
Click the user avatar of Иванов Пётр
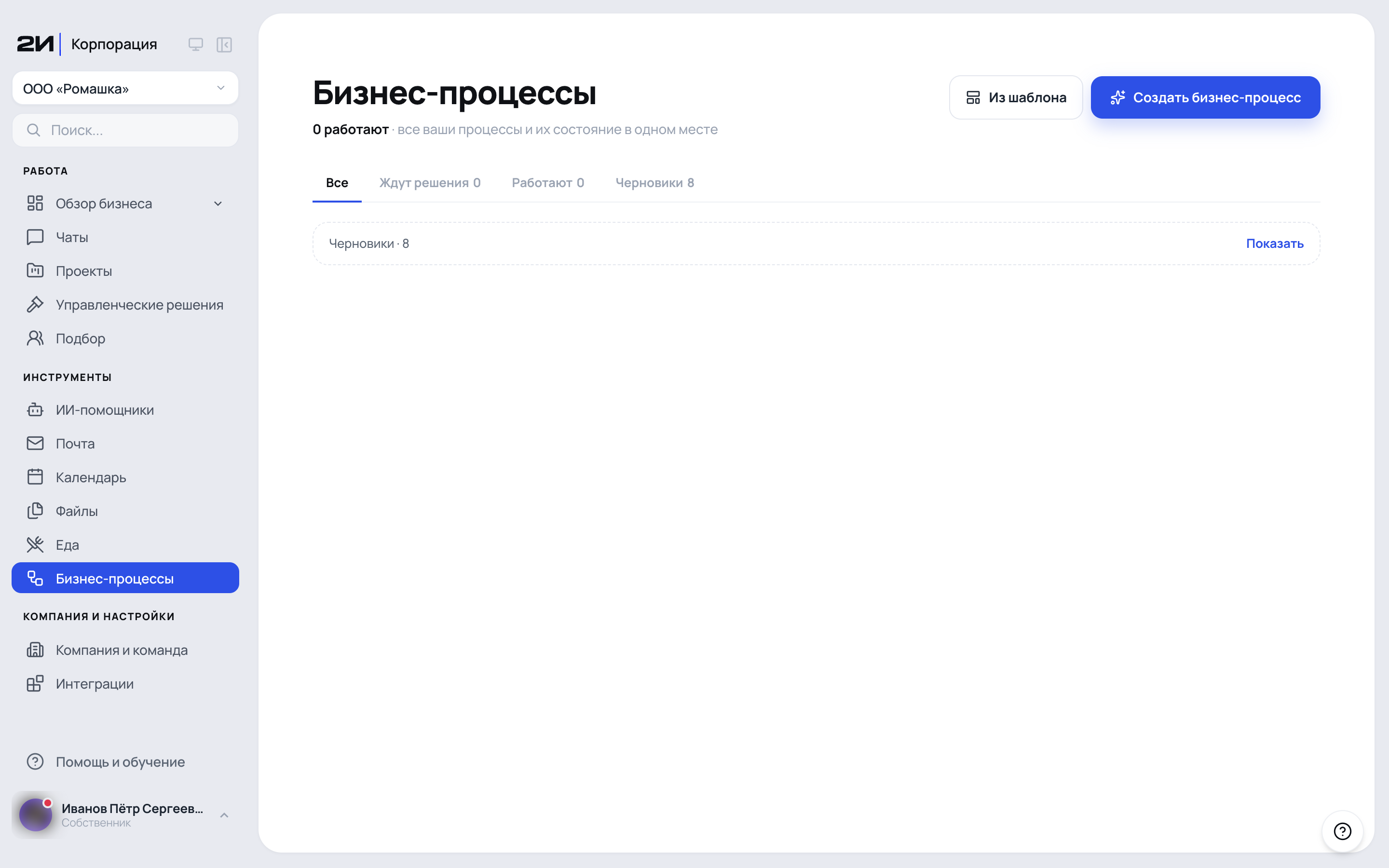coord(36,814)
